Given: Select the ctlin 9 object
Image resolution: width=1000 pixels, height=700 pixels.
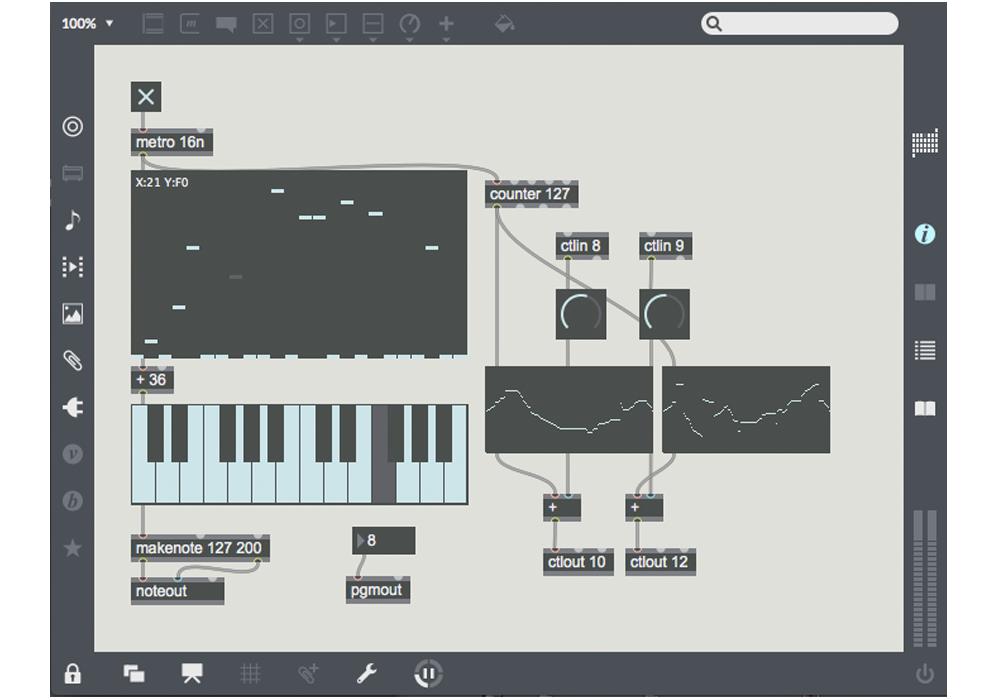Looking at the screenshot, I should pyautogui.click(x=665, y=246).
